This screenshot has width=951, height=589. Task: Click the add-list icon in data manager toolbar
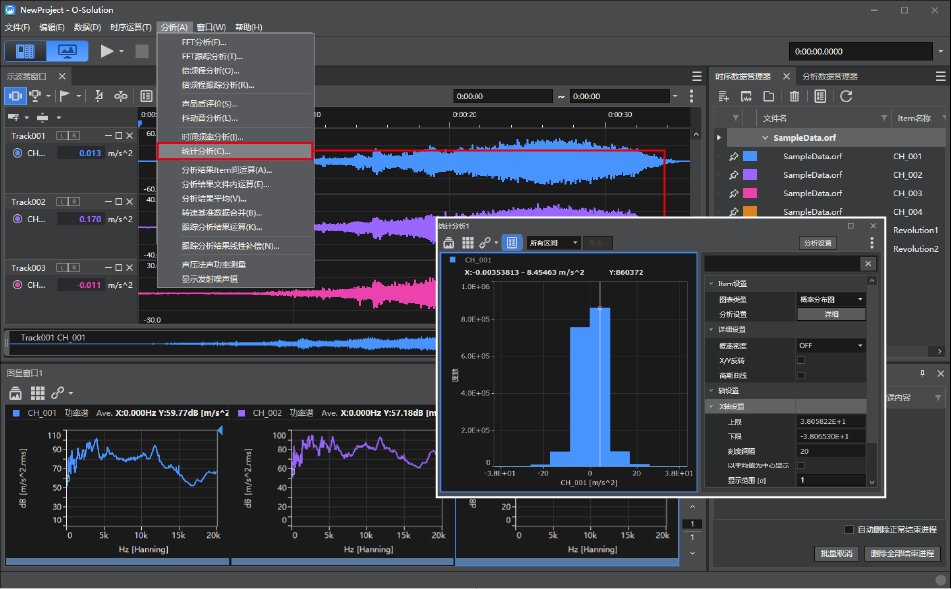724,96
